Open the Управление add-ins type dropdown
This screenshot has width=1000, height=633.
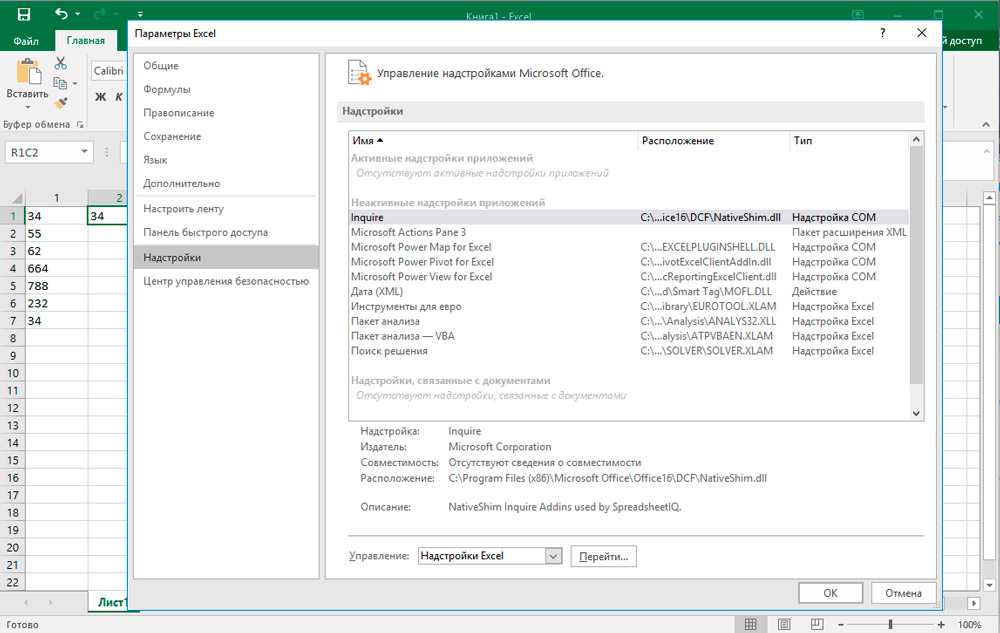pyautogui.click(x=553, y=556)
